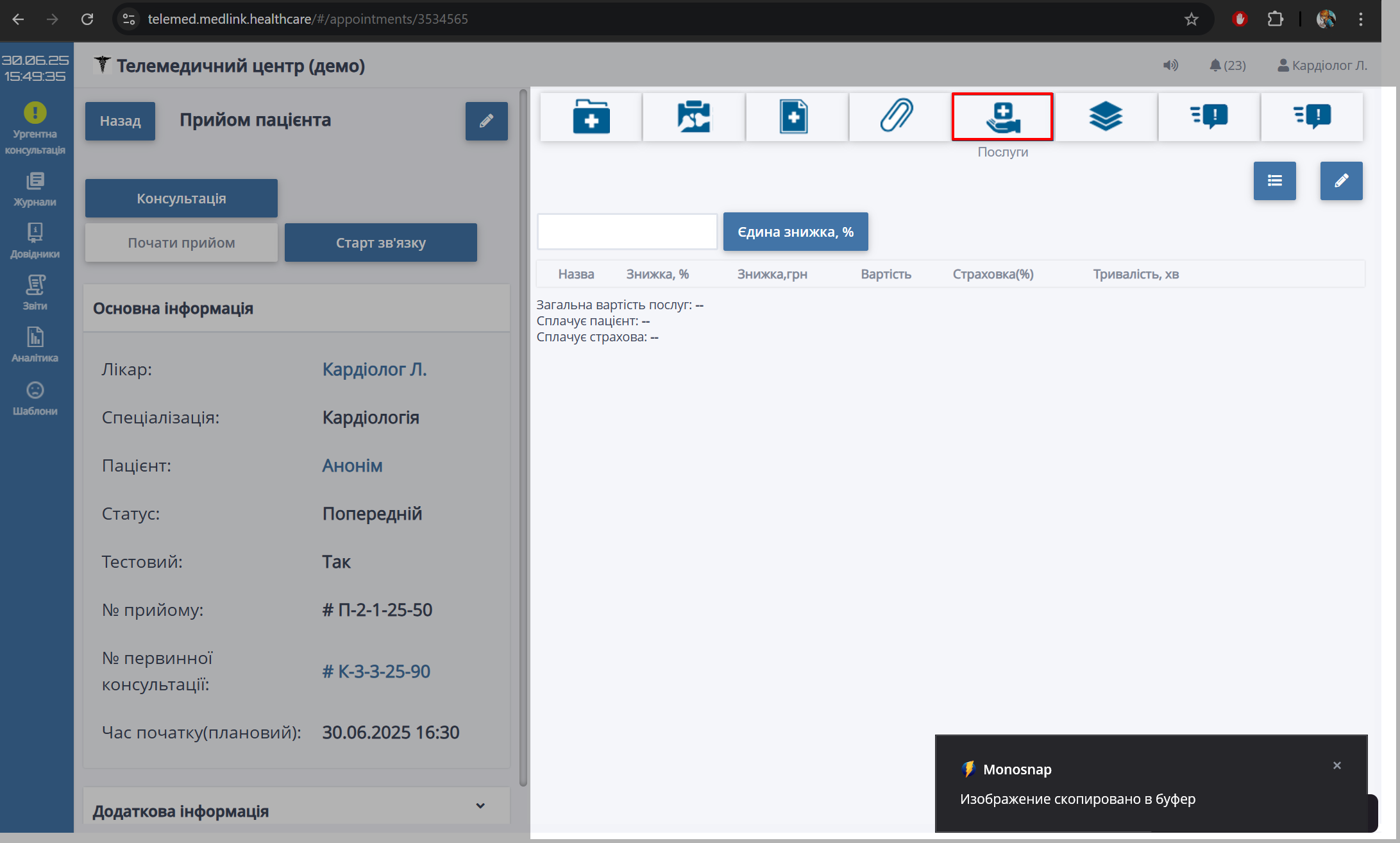Click the sound volume icon in header
Screen dimensions: 1400x843
(1170, 65)
